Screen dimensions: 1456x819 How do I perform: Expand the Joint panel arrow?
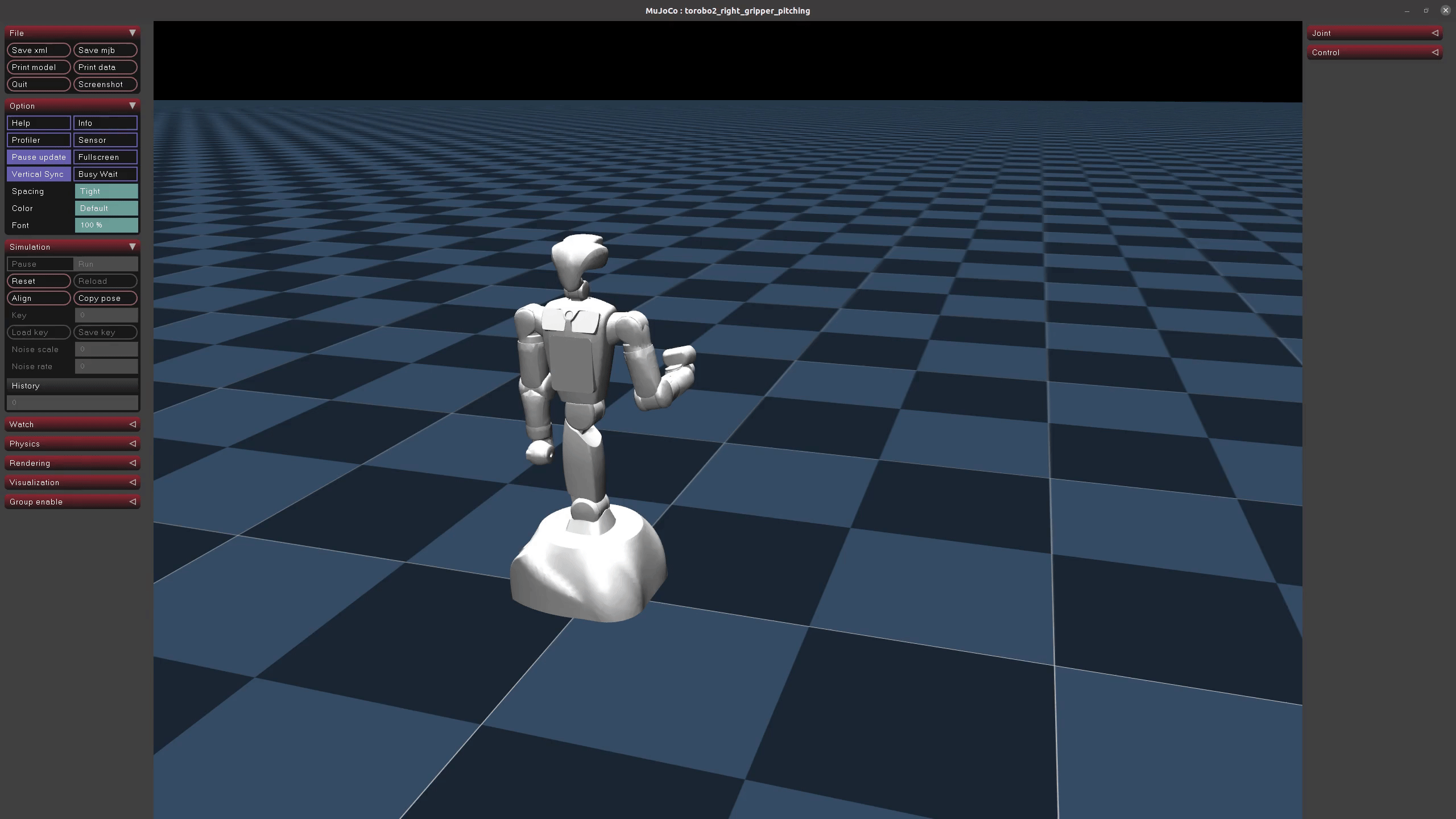1434,33
